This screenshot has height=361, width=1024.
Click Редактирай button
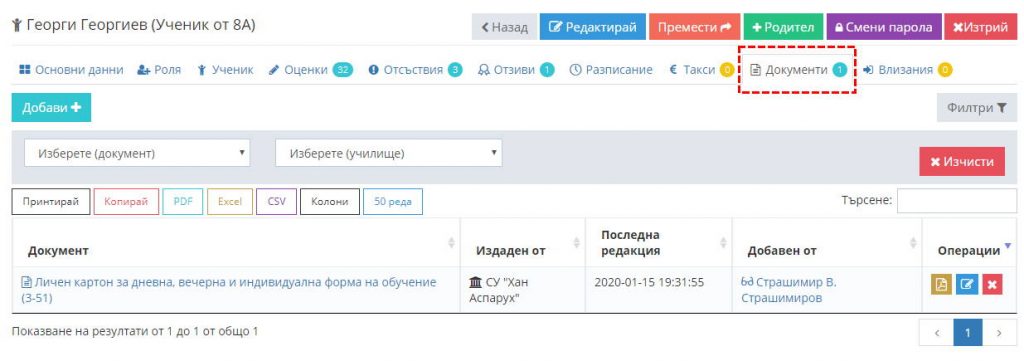[592, 27]
